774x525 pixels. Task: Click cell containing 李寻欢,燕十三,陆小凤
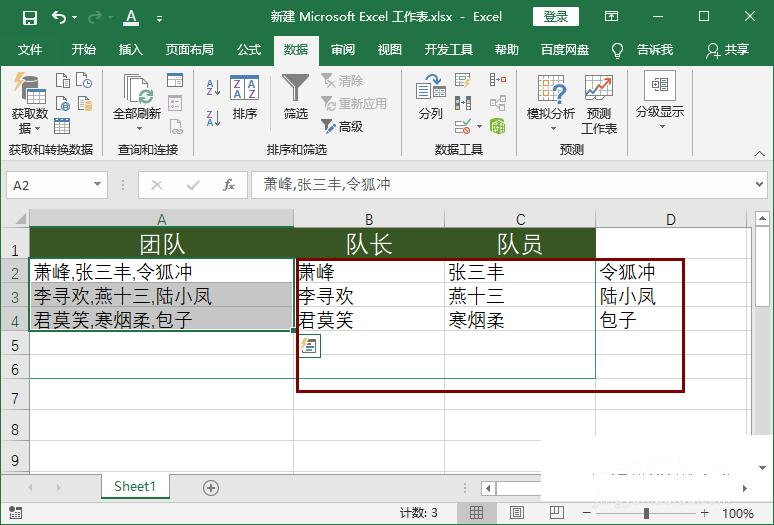pos(162,295)
